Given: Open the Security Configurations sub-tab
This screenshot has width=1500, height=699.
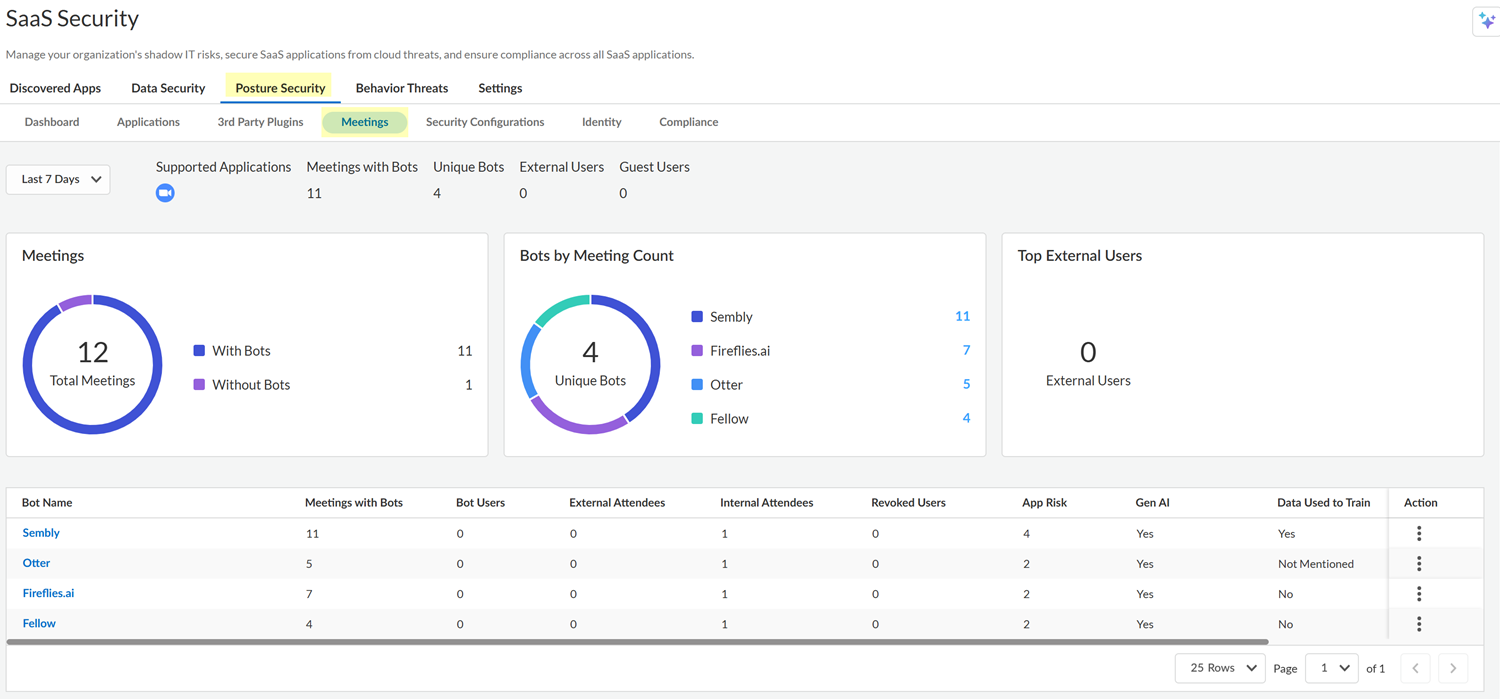Looking at the screenshot, I should pos(485,122).
